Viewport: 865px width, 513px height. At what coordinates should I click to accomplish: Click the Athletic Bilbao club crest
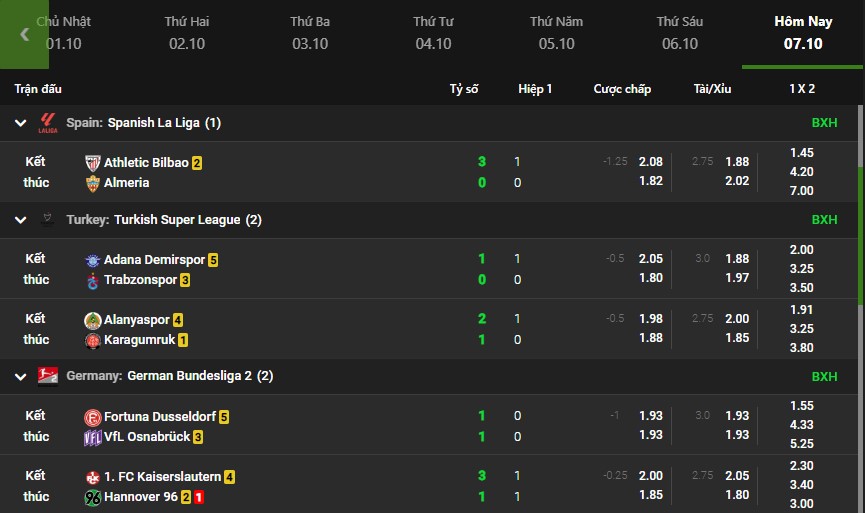[x=93, y=162]
